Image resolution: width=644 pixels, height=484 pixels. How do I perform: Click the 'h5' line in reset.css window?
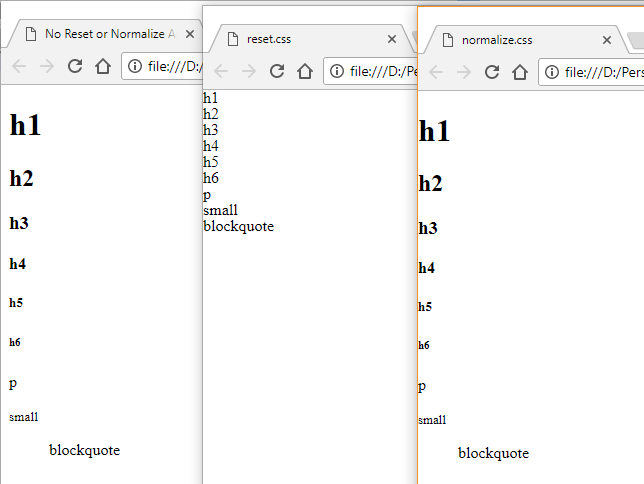point(211,162)
